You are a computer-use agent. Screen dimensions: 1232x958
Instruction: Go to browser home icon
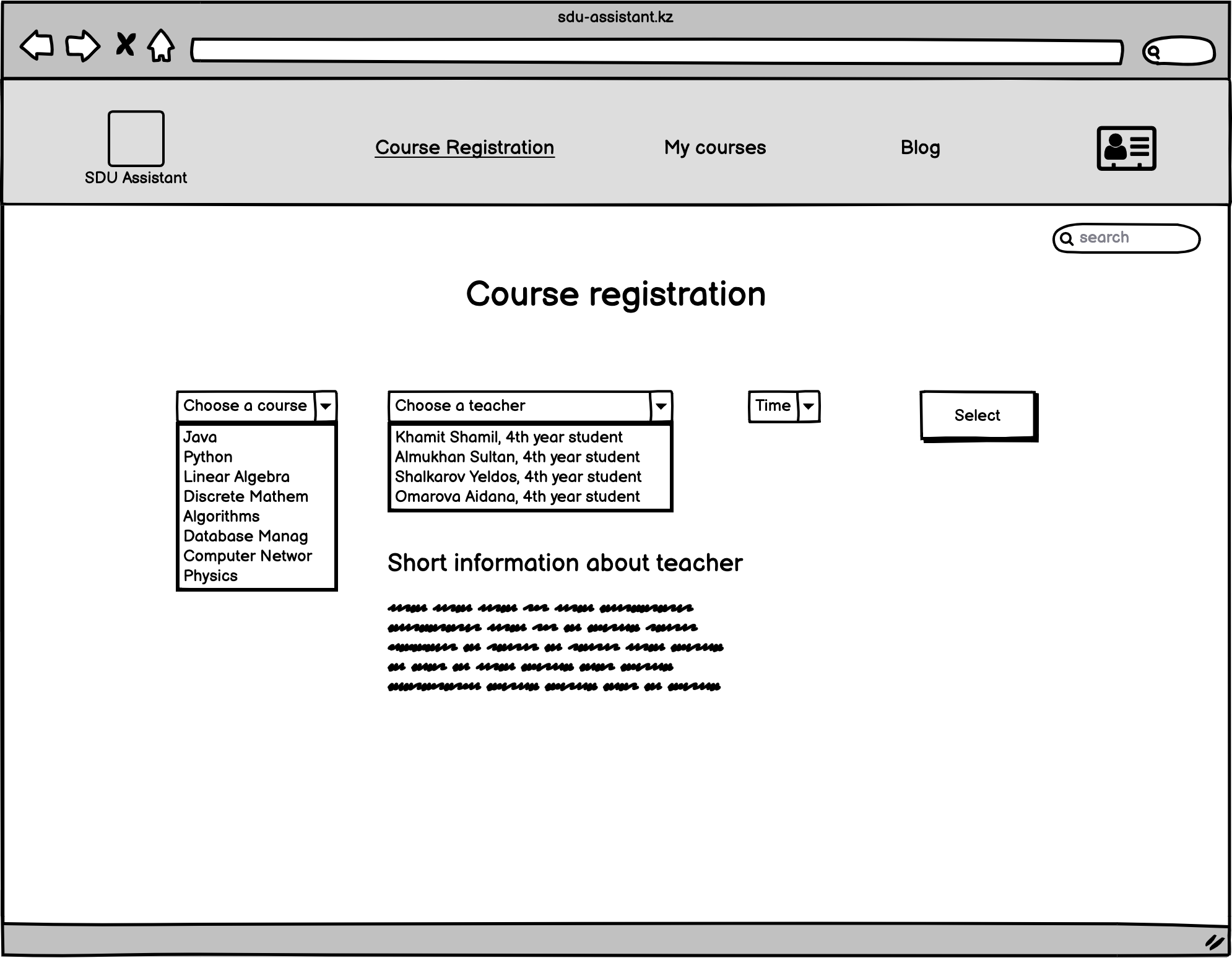[x=161, y=46]
